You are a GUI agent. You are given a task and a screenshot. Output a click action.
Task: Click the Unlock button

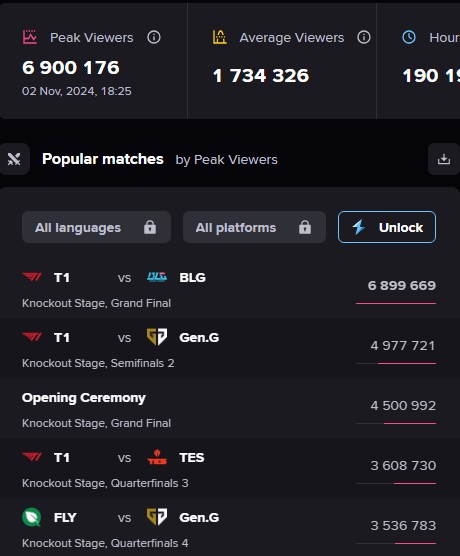(387, 227)
